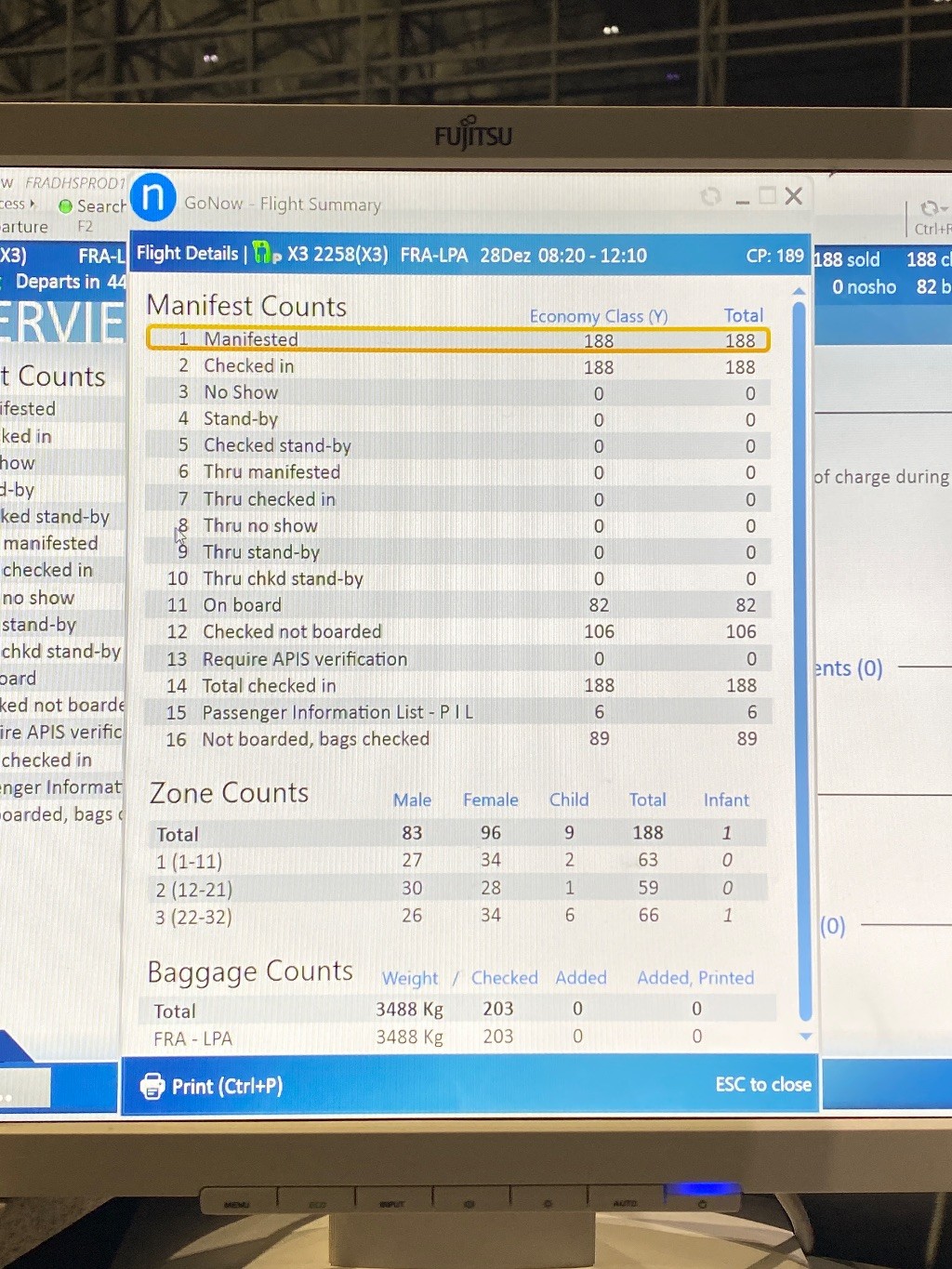Image resolution: width=952 pixels, height=1269 pixels.
Task: Click the printer icon to print summary
Action: (x=152, y=1086)
